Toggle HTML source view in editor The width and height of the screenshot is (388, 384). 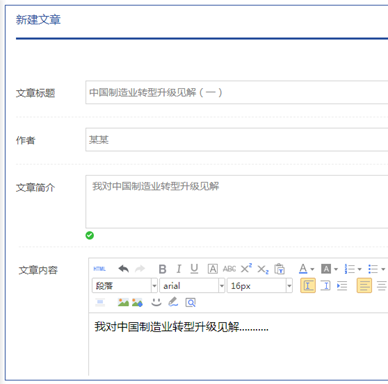click(99, 269)
